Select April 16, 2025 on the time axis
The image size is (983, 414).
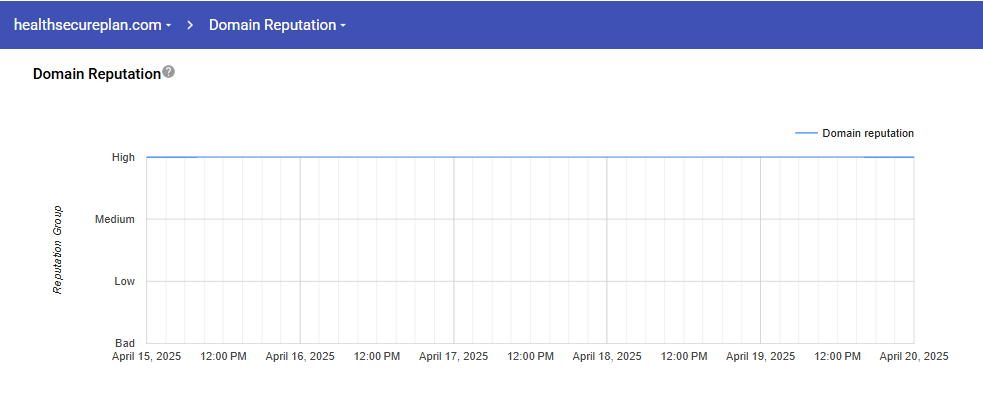(x=300, y=356)
